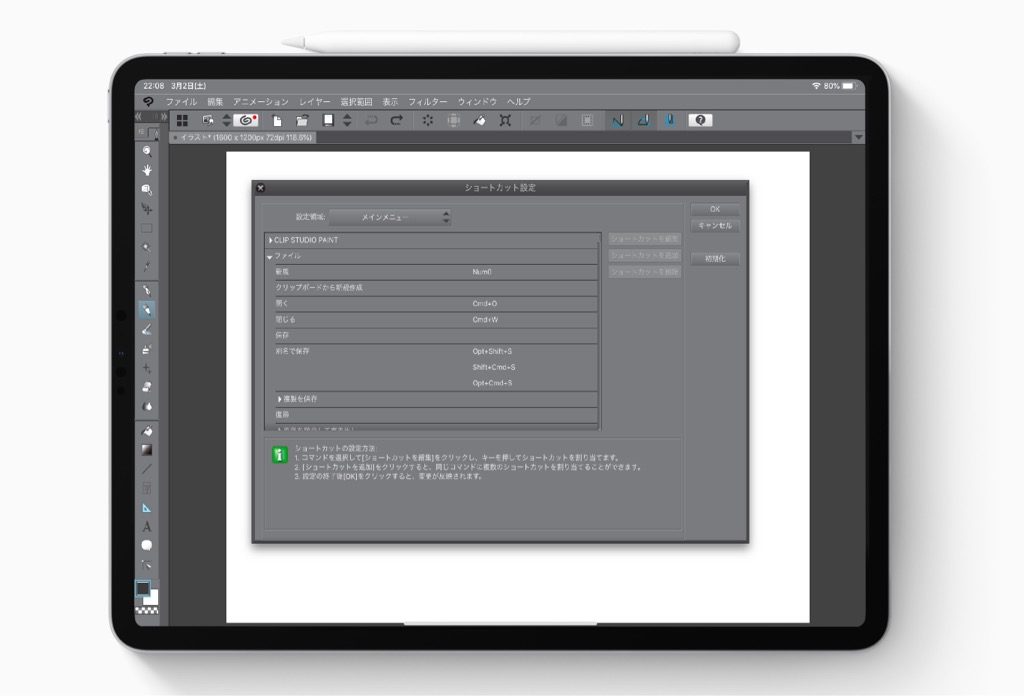
Task: Select the Balloon tool
Action: pos(147,545)
